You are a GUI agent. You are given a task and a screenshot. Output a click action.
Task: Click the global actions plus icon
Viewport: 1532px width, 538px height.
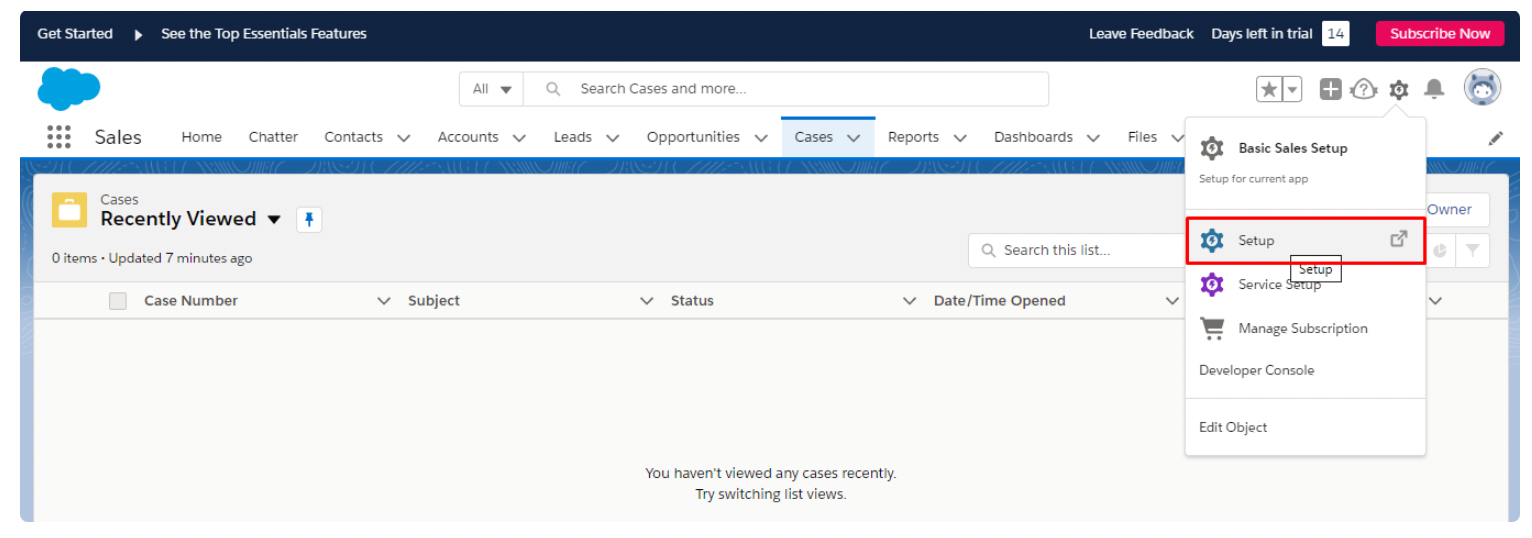pyautogui.click(x=1330, y=89)
